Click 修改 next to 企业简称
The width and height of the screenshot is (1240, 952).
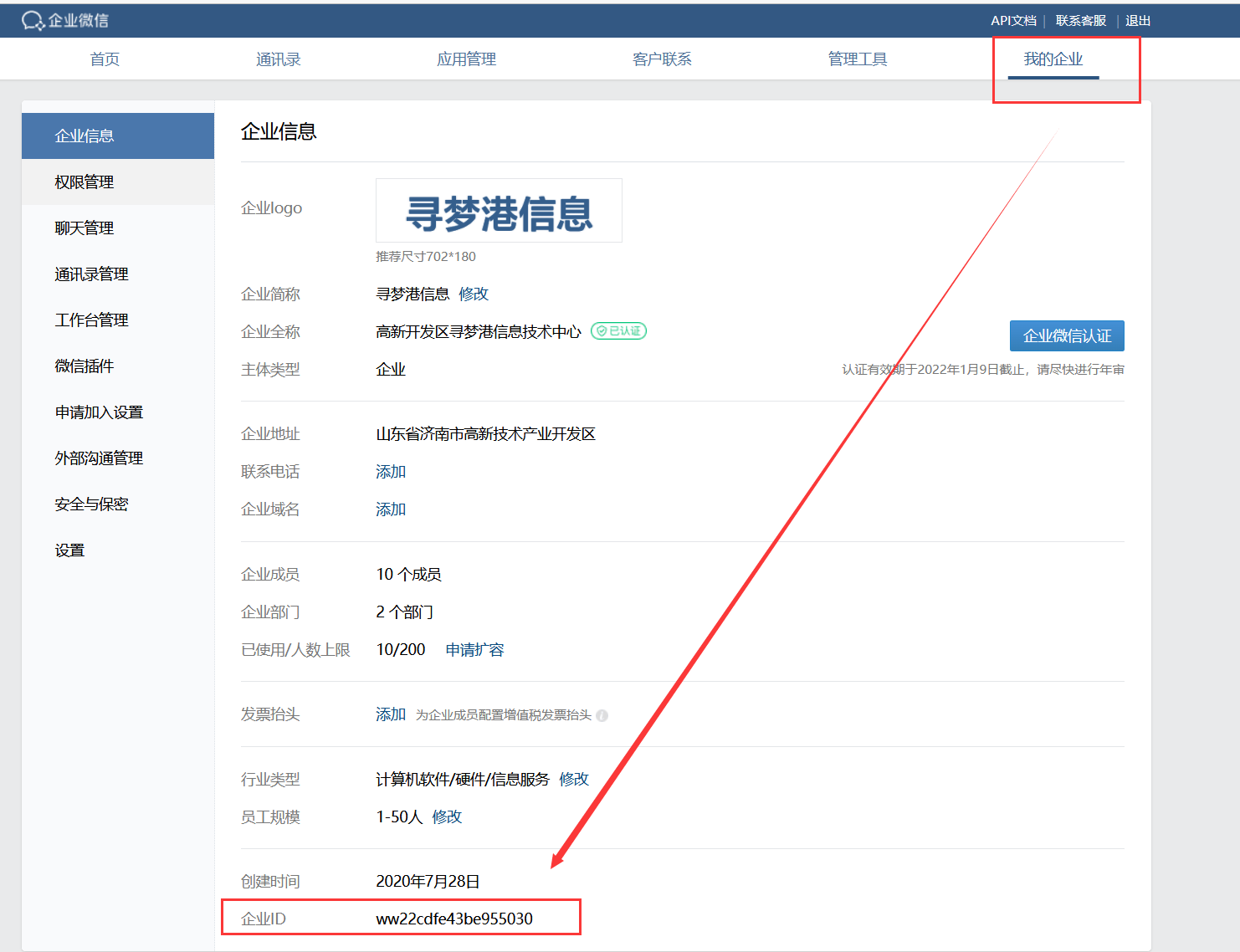pyautogui.click(x=474, y=294)
